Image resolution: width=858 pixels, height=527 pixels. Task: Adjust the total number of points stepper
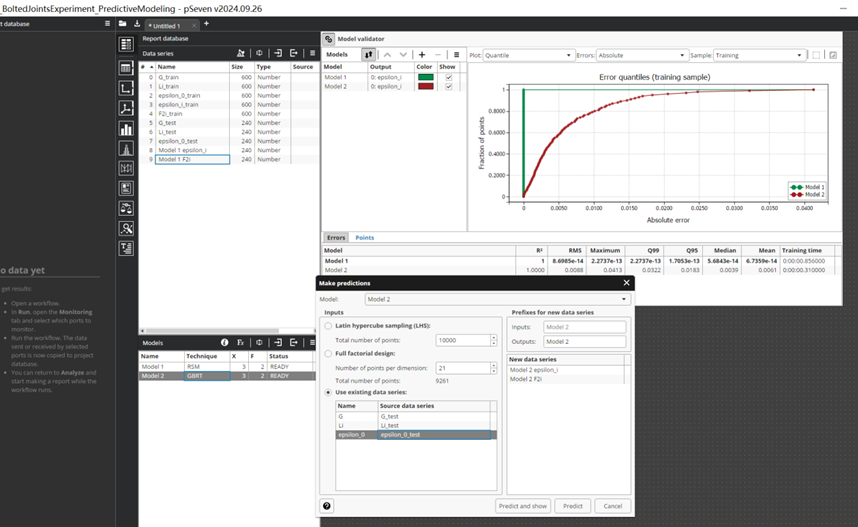(494, 340)
